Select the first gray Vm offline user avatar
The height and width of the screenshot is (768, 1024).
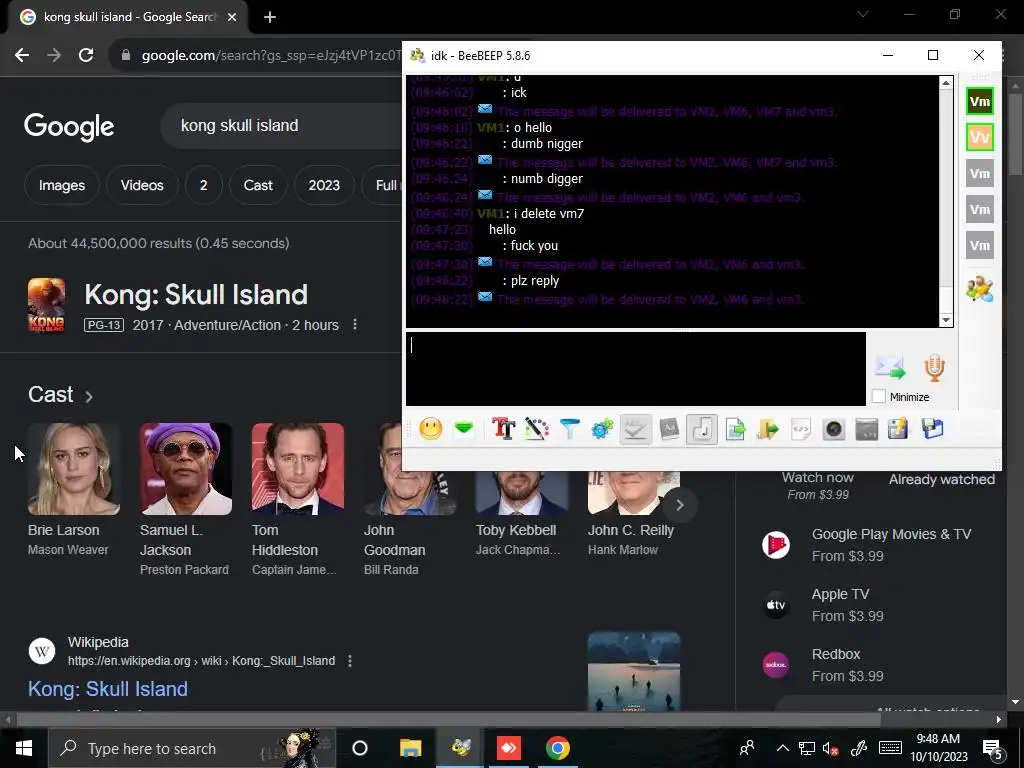pyautogui.click(x=980, y=173)
